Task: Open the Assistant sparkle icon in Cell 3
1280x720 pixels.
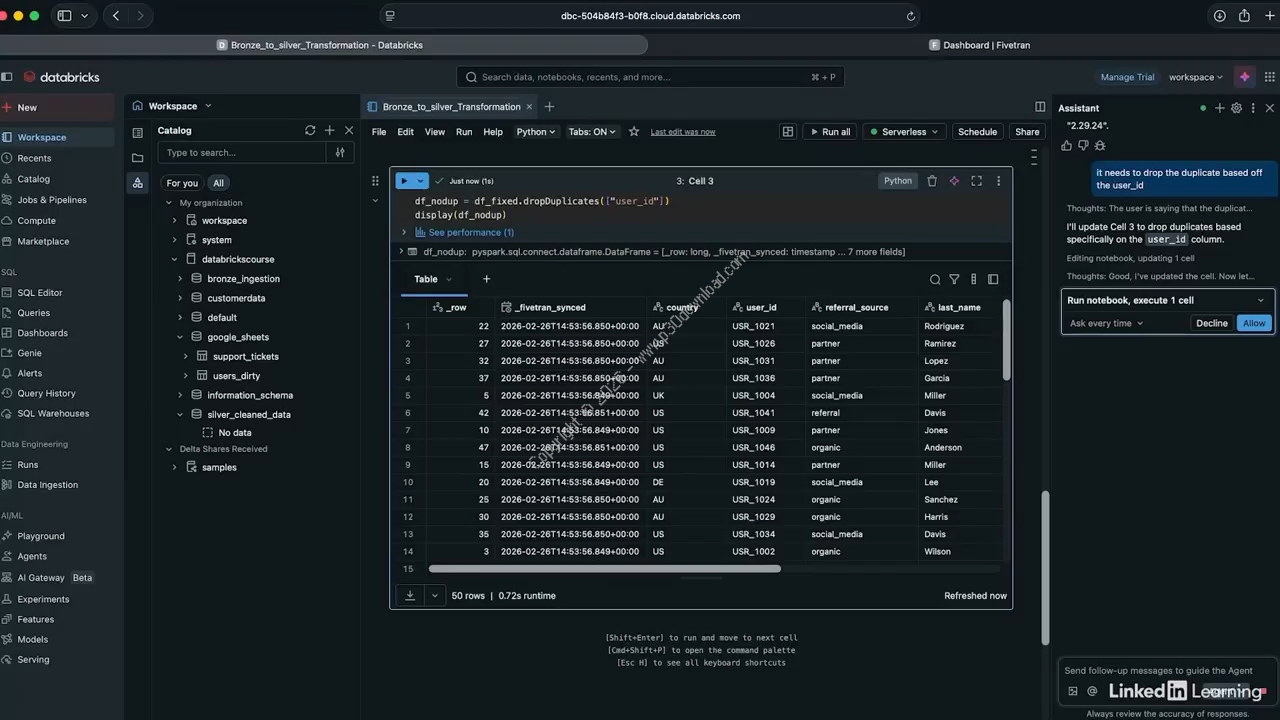Action: click(x=954, y=181)
